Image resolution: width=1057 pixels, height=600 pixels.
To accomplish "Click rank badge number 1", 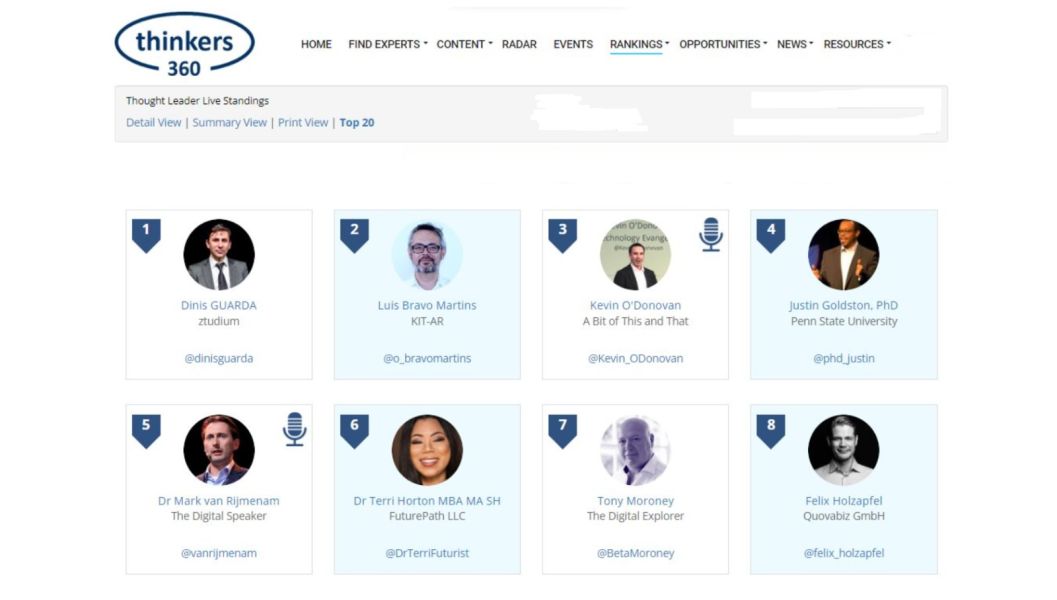I will click(146, 236).
